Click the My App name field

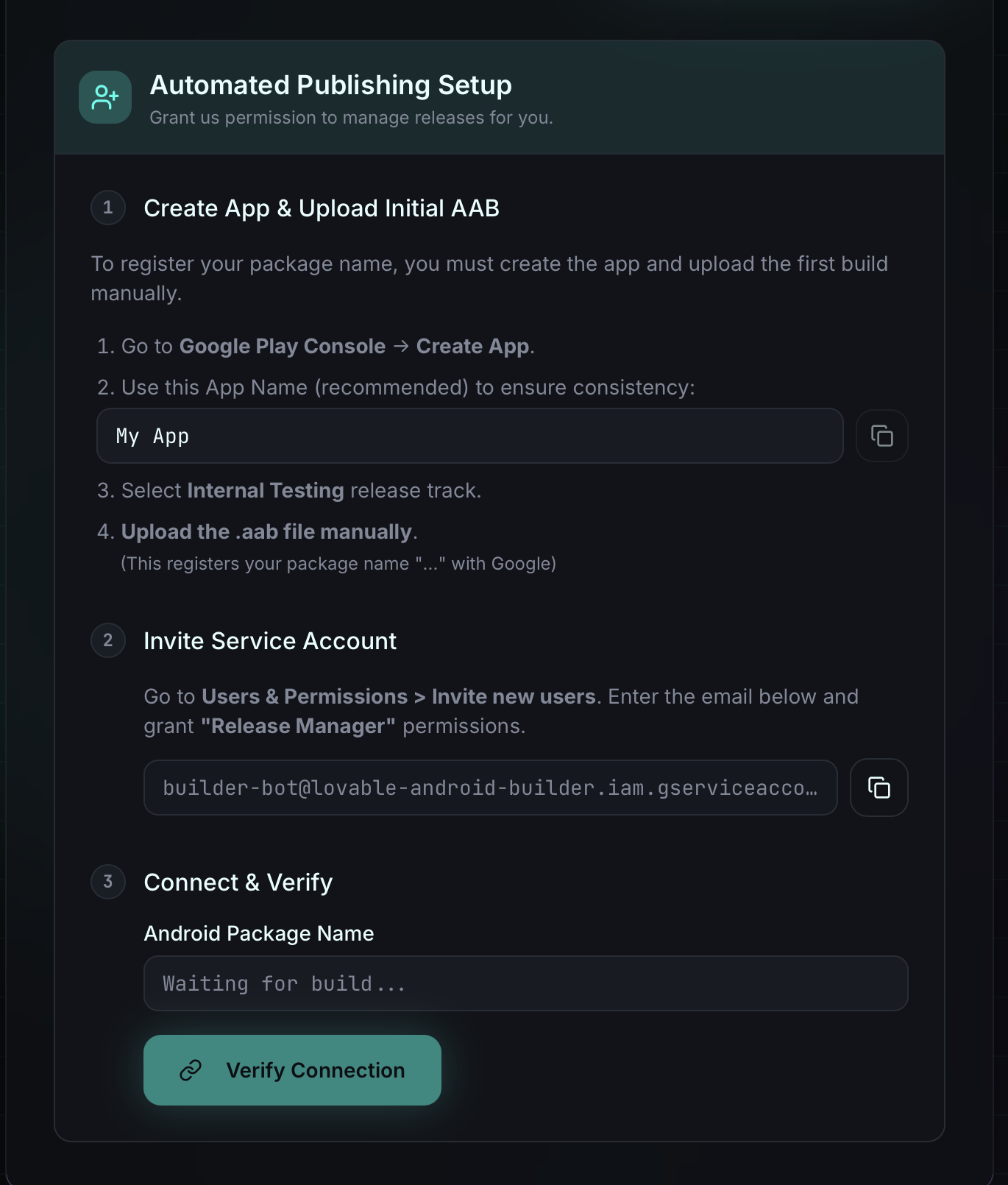pyautogui.click(x=469, y=436)
